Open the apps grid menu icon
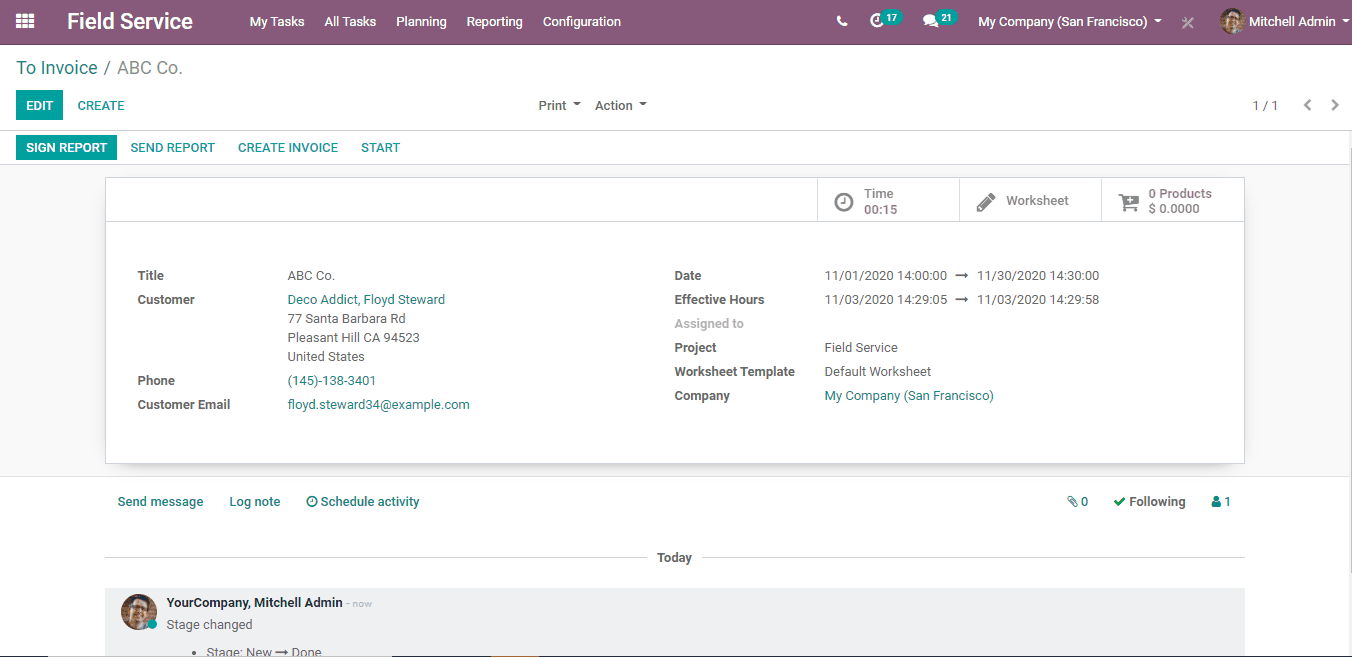Image resolution: width=1352 pixels, height=657 pixels. [x=25, y=21]
